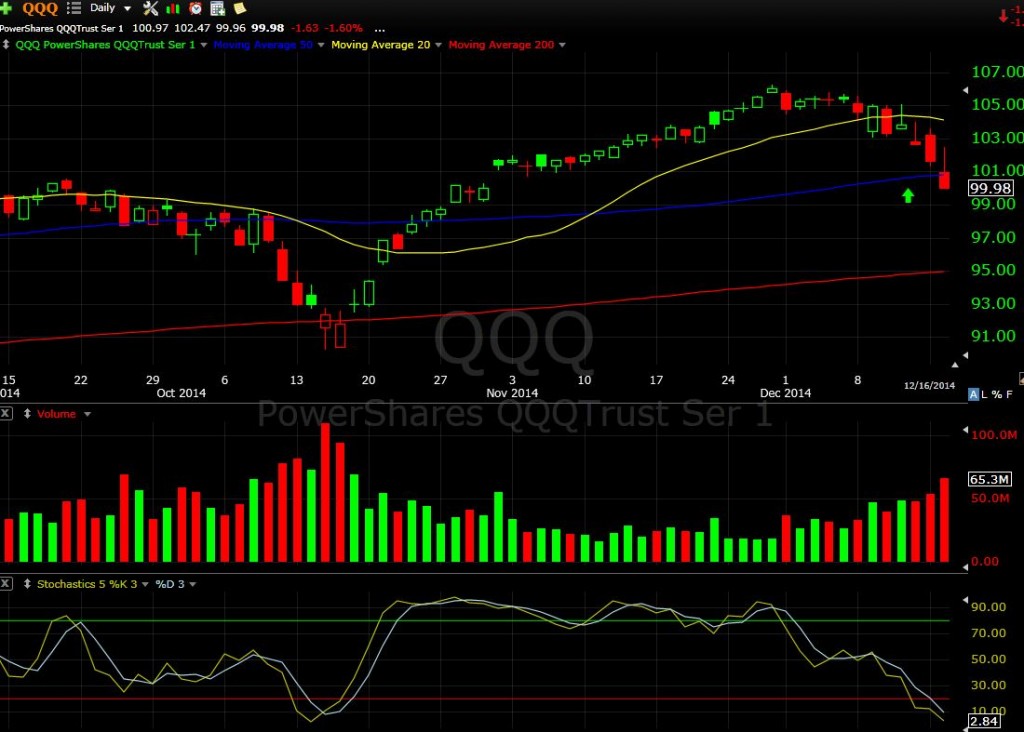Image resolution: width=1024 pixels, height=732 pixels.
Task: Open the yellow sticky note icon
Action: pos(240,8)
